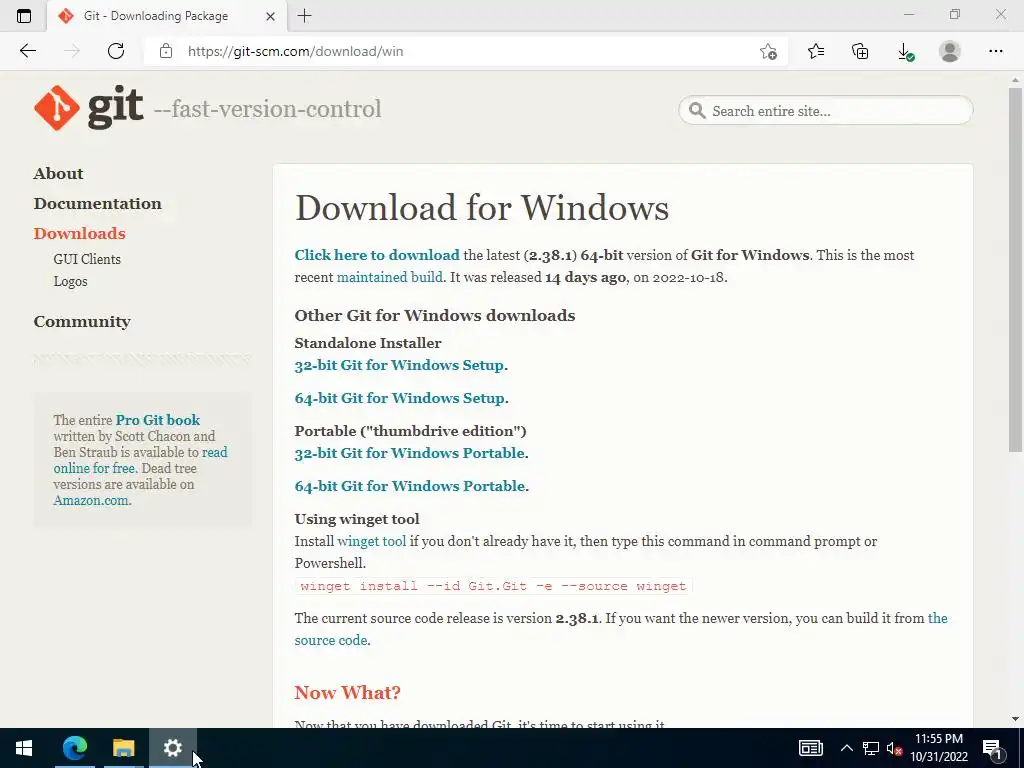1024x768 pixels.
Task: Open Microsoft Edge from the taskbar
Action: click(x=74, y=748)
